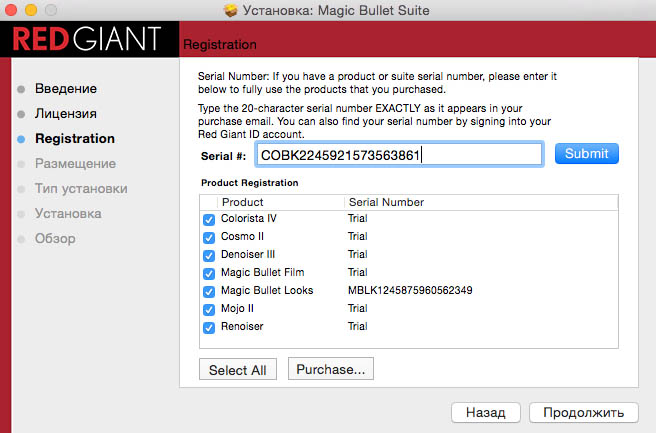This screenshot has width=656, height=433.
Task: Select the Введение step in sidebar
Action: (66, 89)
